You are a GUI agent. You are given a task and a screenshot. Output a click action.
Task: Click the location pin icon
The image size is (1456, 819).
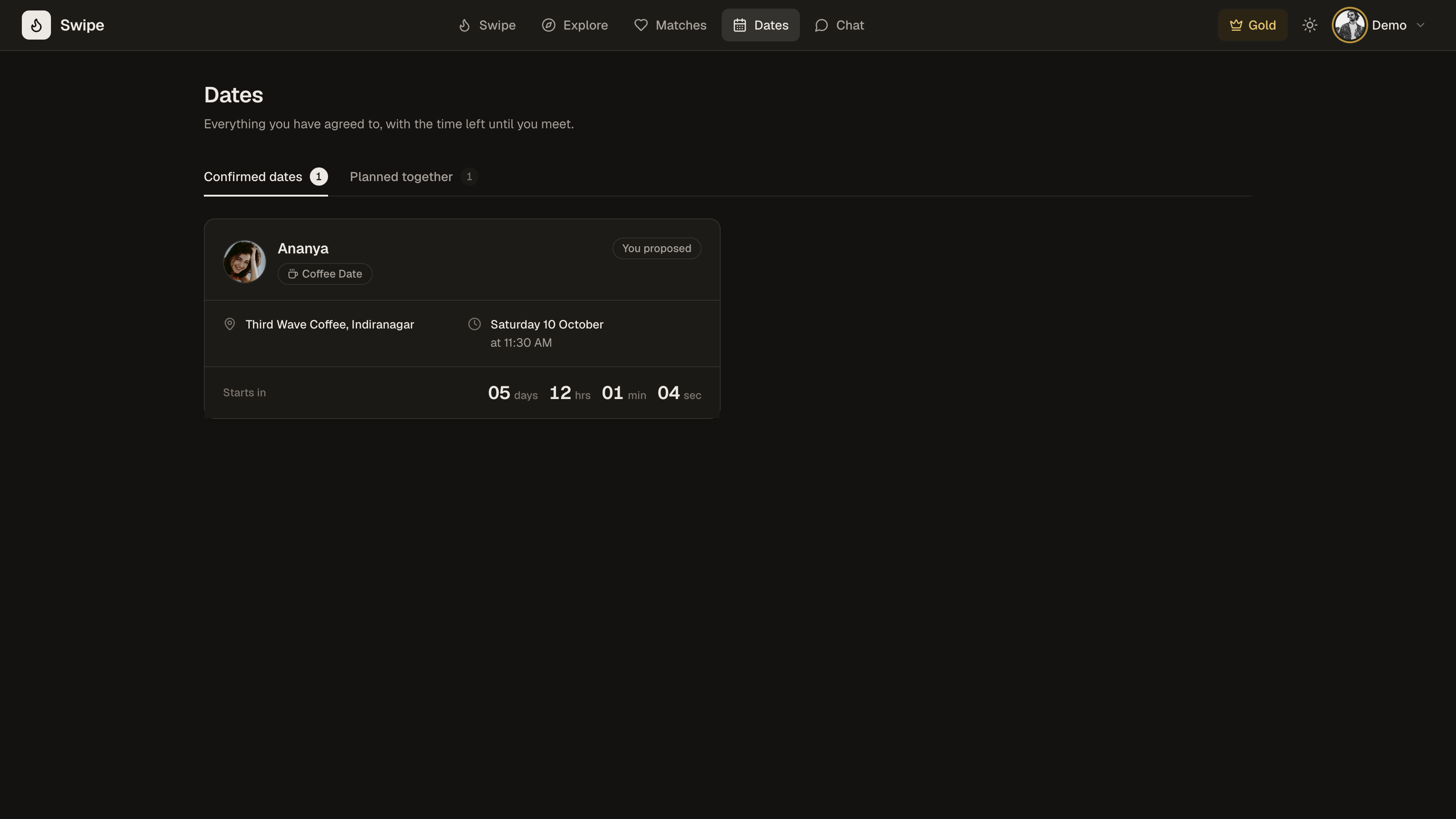(x=229, y=324)
